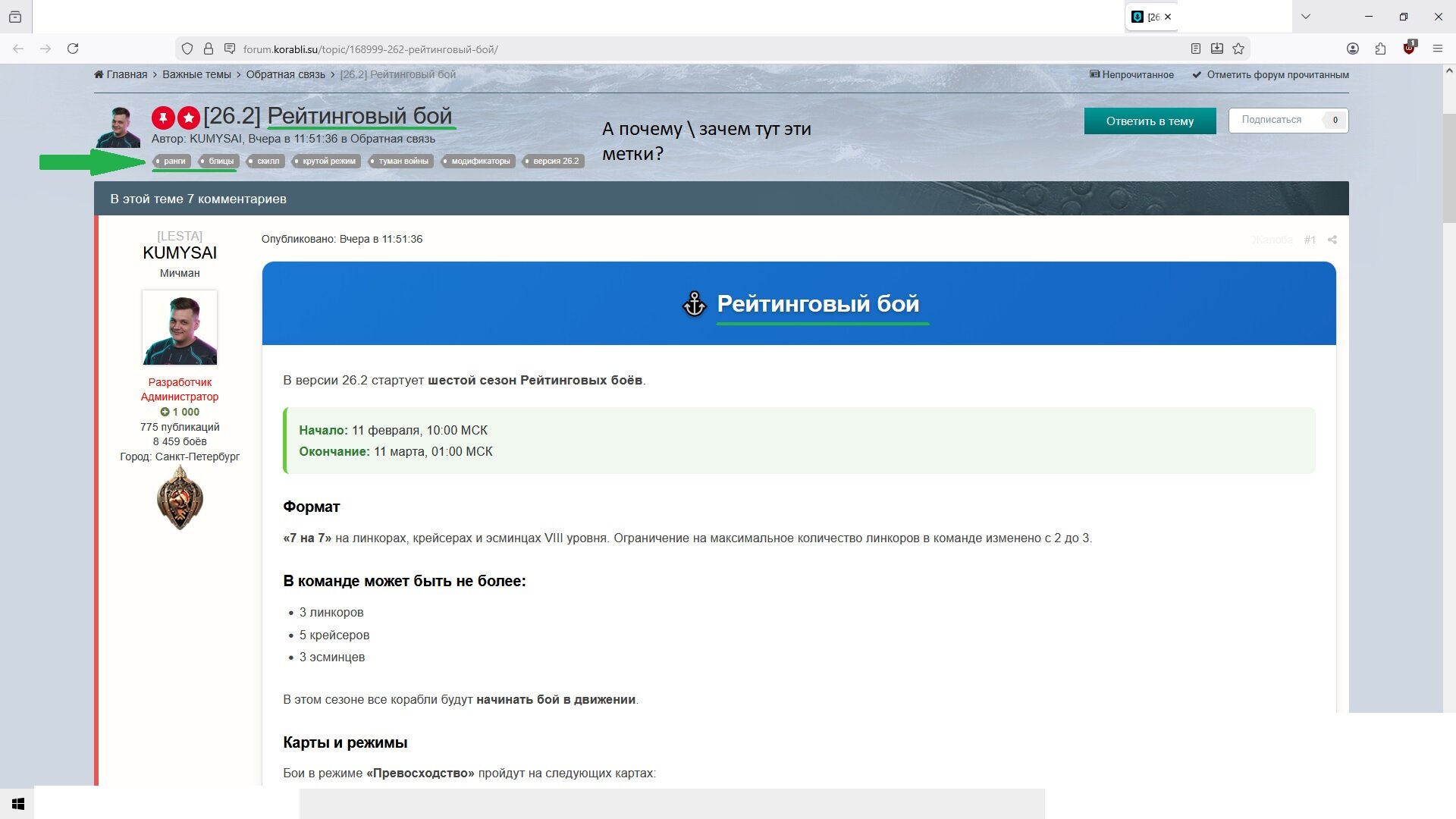This screenshot has width=1456, height=819.
Task: Toggle the Подписаться follow button
Action: coord(1272,120)
